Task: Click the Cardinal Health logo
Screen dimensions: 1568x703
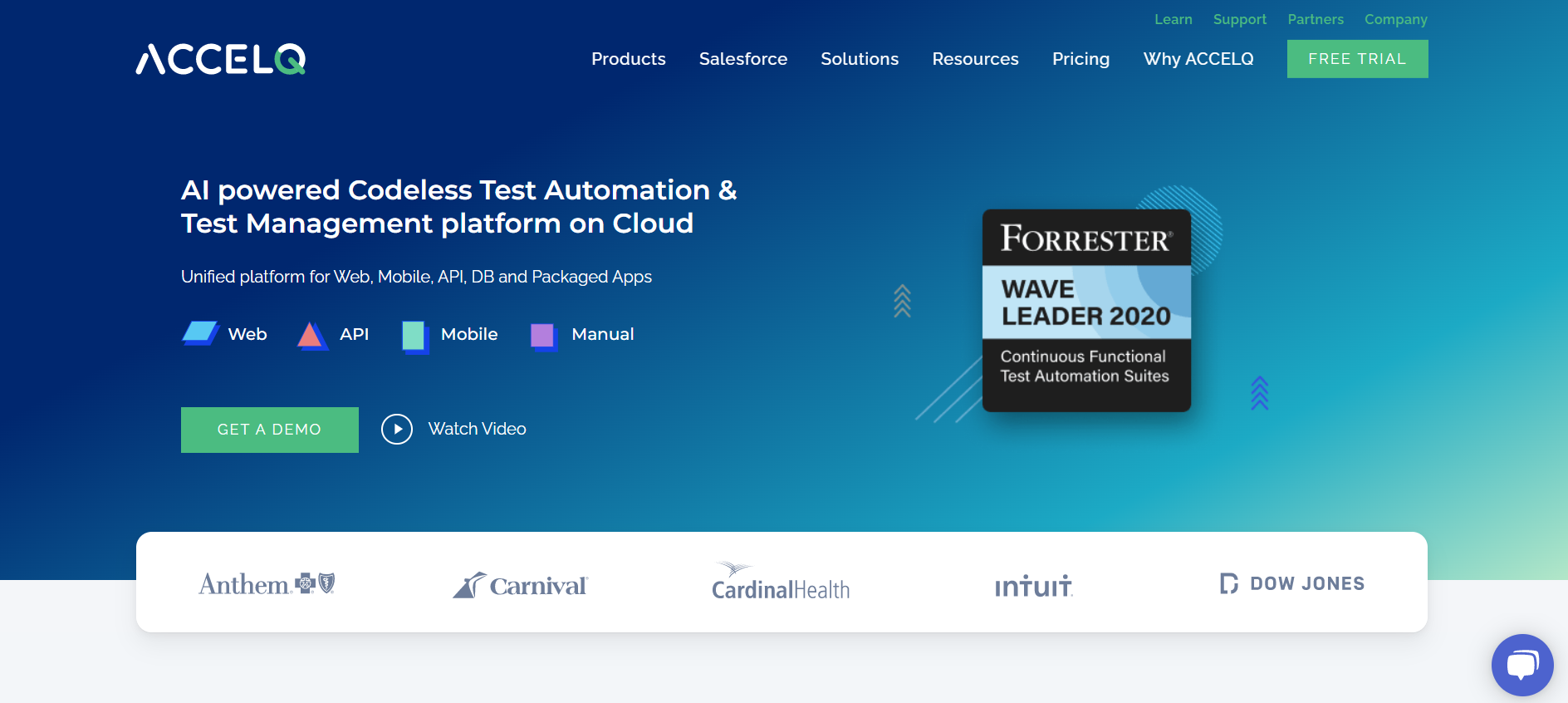Action: click(781, 582)
